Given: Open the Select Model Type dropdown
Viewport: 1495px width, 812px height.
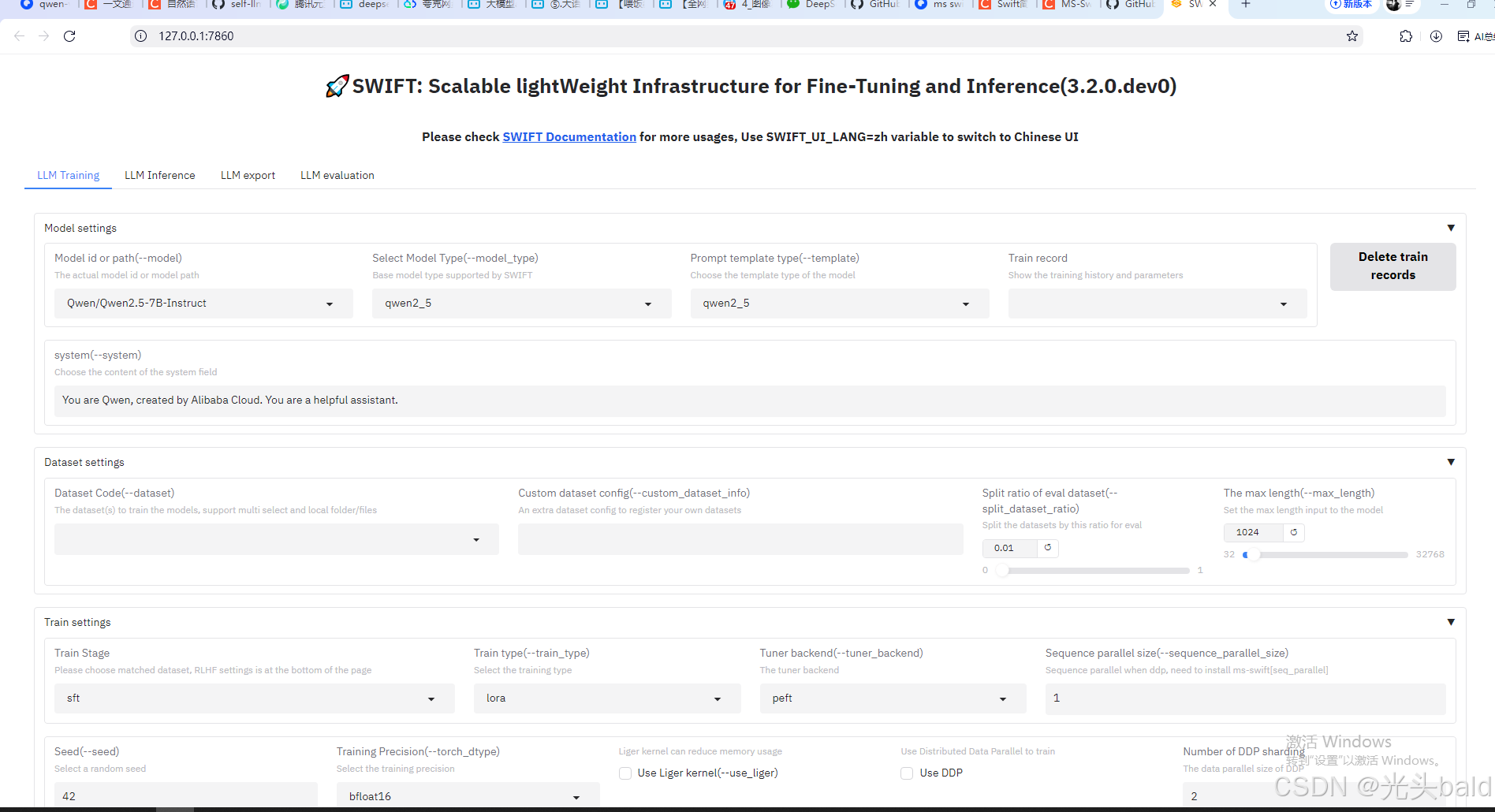Looking at the screenshot, I should [521, 304].
